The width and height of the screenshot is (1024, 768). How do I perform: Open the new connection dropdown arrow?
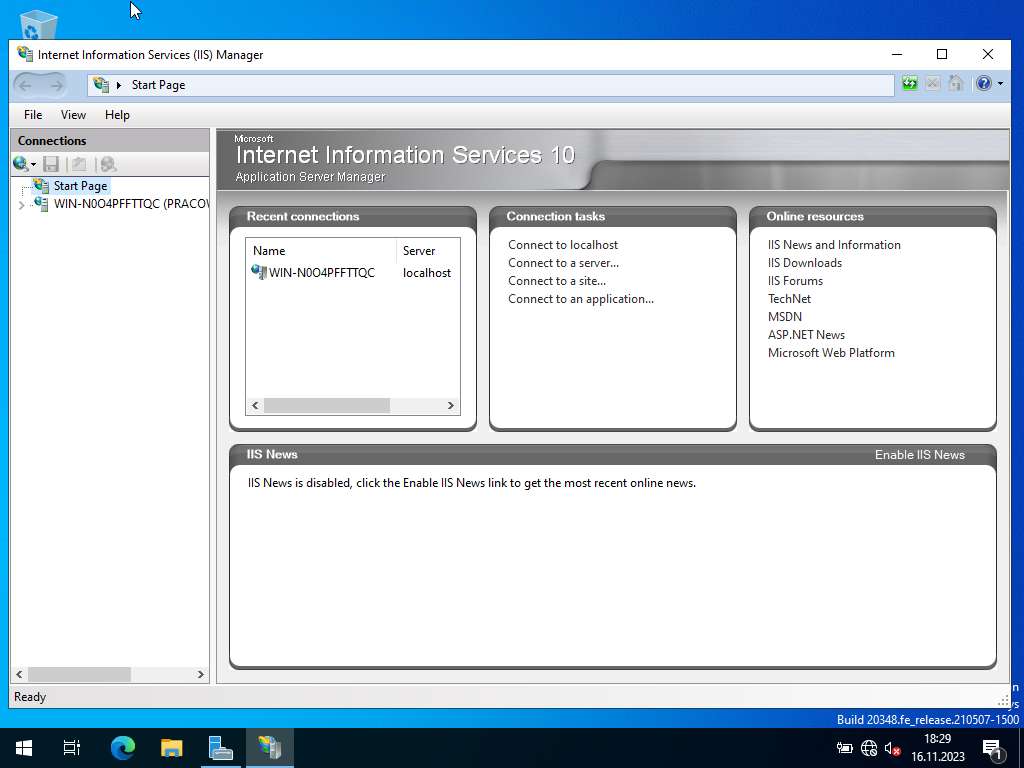[33, 165]
